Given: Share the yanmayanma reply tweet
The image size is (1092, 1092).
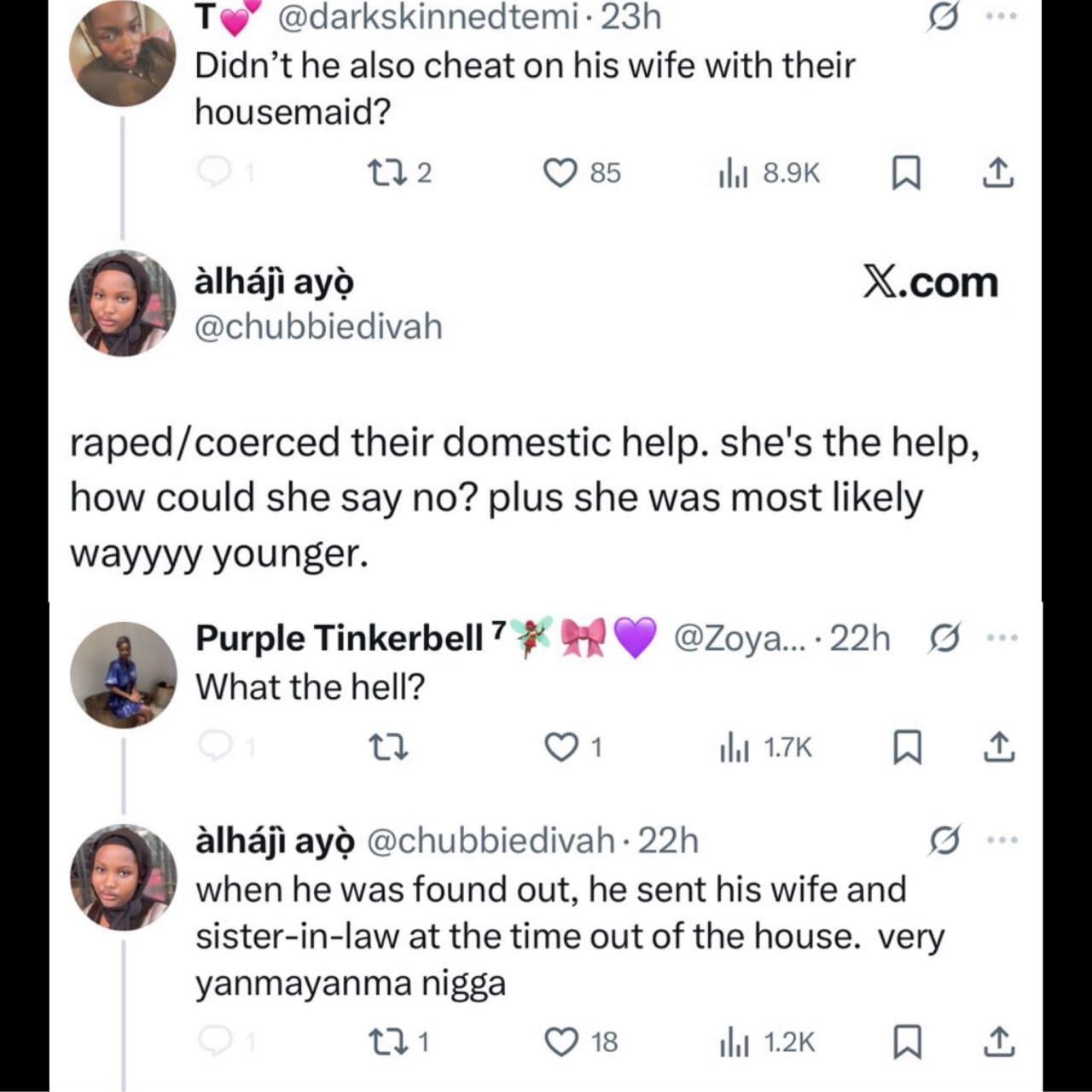Looking at the screenshot, I should tap(997, 1042).
